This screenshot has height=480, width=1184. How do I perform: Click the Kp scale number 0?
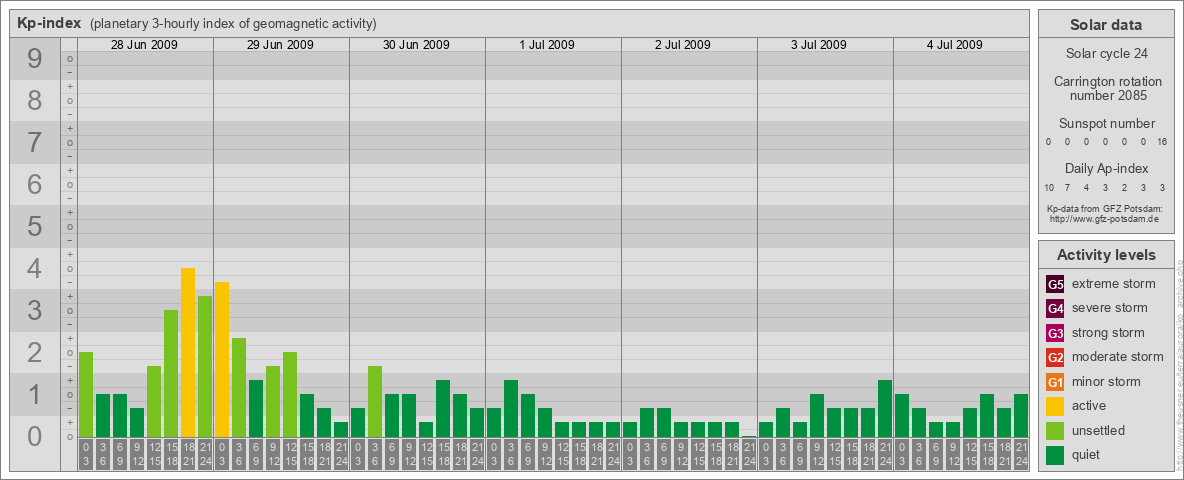(34, 436)
